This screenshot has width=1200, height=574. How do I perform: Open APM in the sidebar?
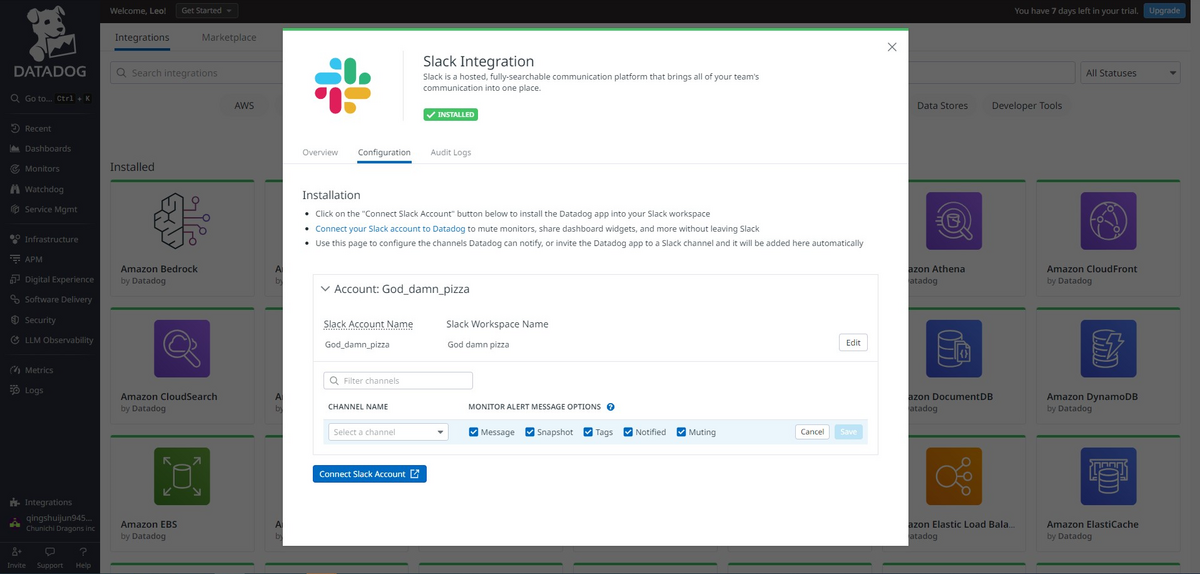(x=33, y=260)
